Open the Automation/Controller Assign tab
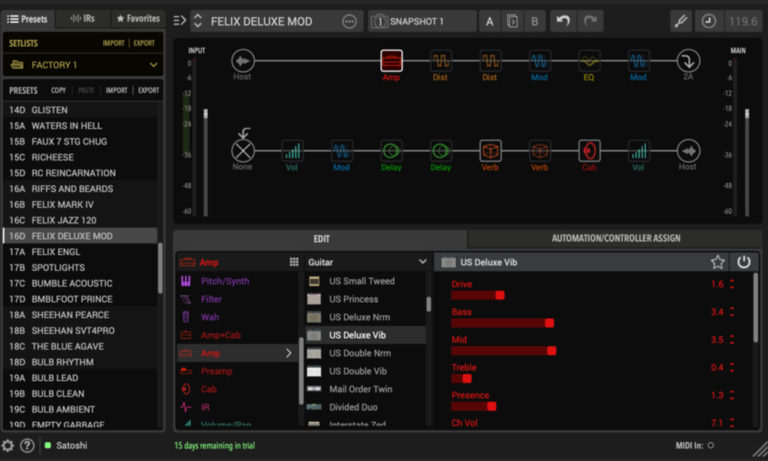 tap(615, 239)
